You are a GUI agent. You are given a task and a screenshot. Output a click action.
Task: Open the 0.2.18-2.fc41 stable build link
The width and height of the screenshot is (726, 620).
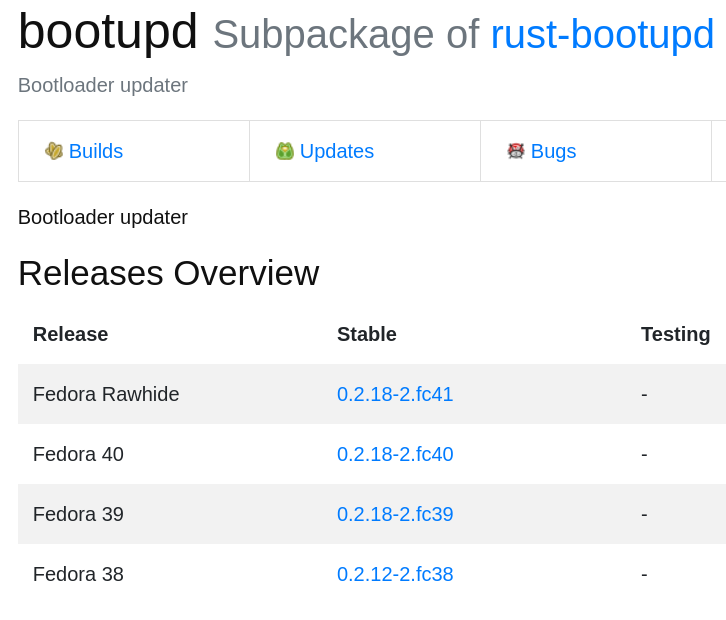click(395, 394)
